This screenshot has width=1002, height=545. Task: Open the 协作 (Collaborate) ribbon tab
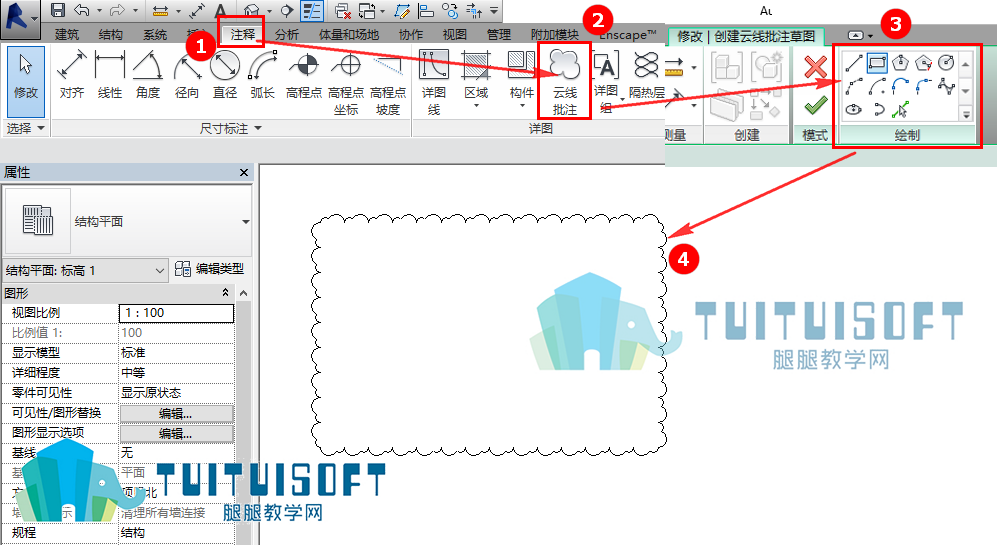coord(410,35)
